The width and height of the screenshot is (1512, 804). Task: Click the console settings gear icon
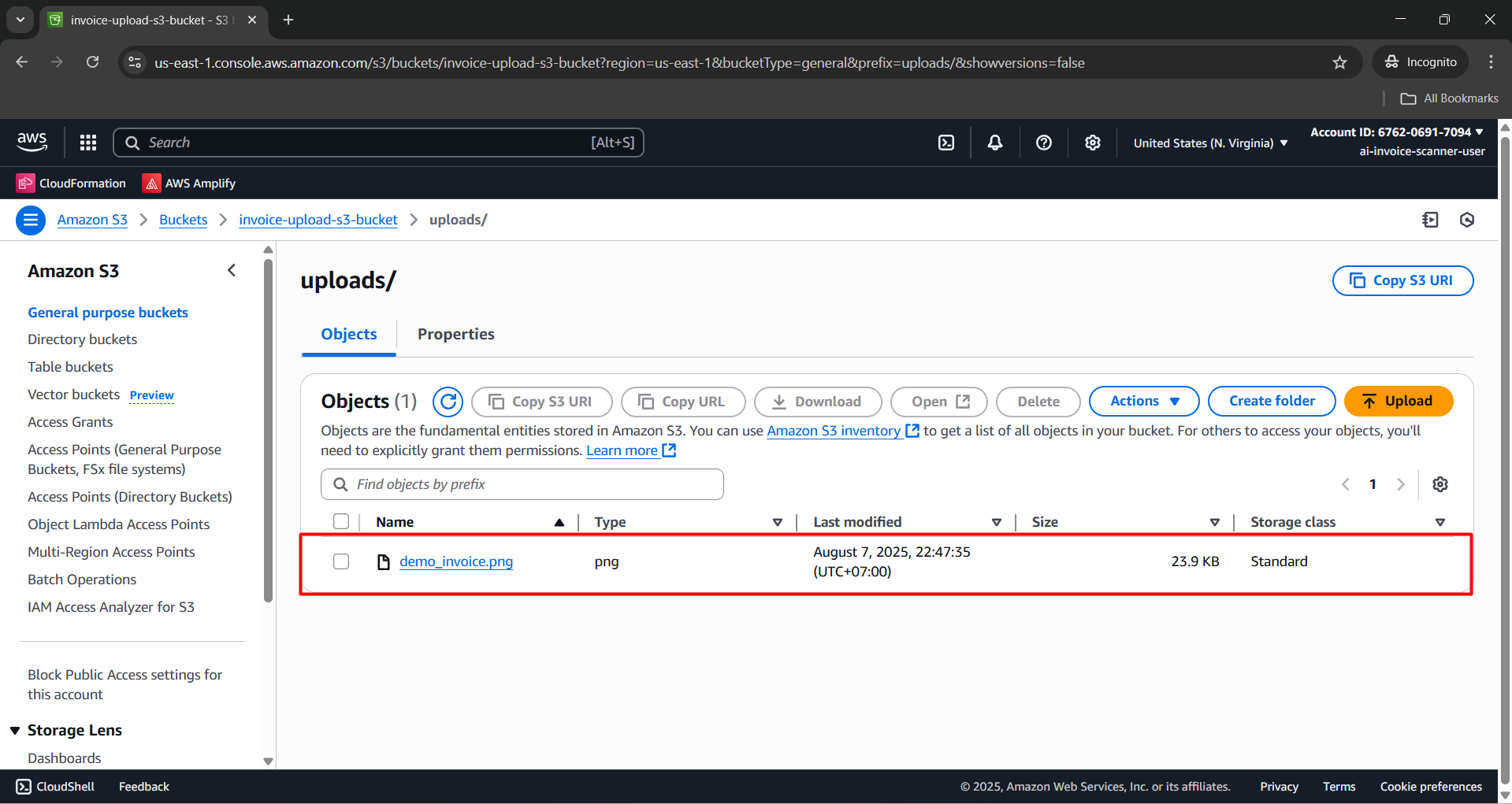point(1092,143)
